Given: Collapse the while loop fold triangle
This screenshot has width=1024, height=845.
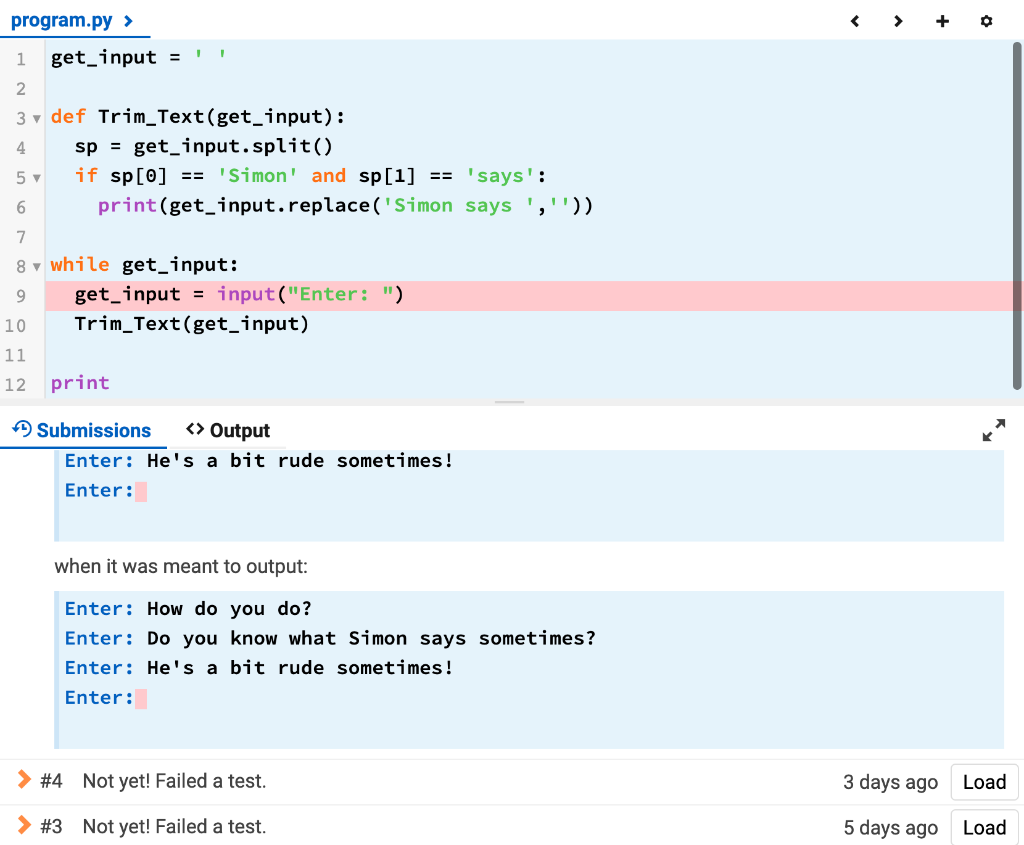Looking at the screenshot, I should pos(37,265).
